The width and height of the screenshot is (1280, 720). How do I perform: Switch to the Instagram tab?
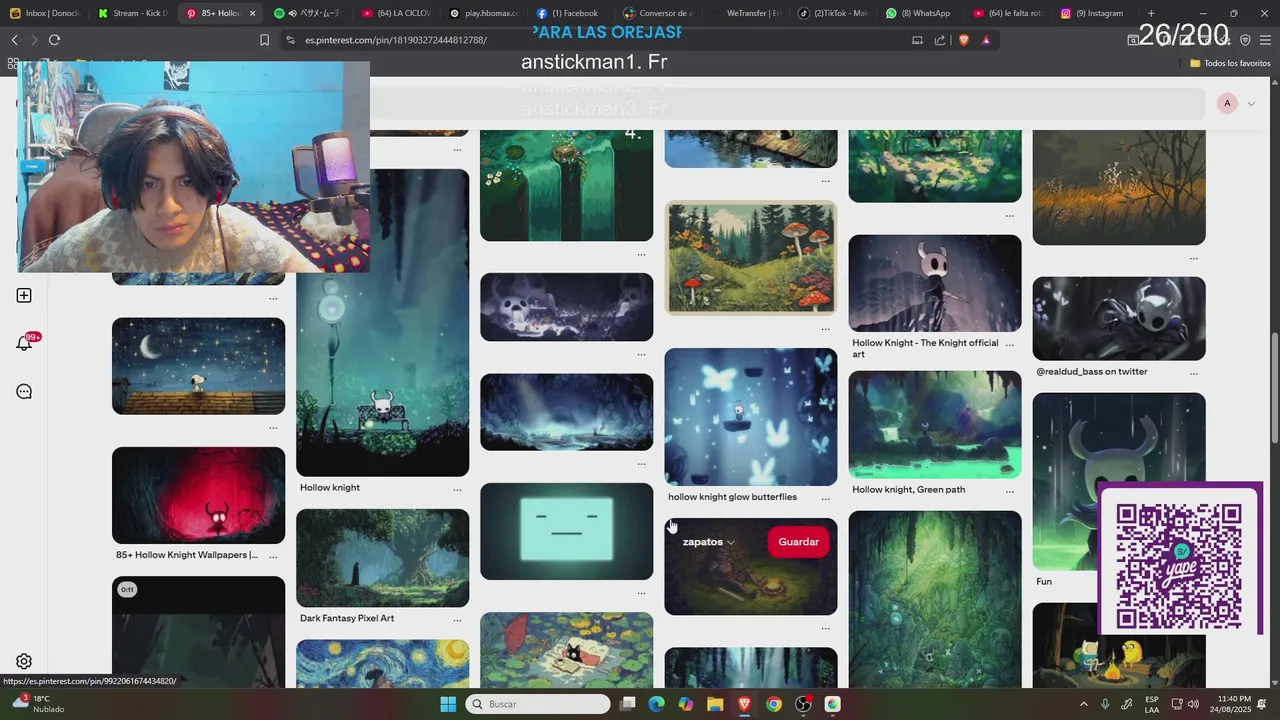point(1096,13)
